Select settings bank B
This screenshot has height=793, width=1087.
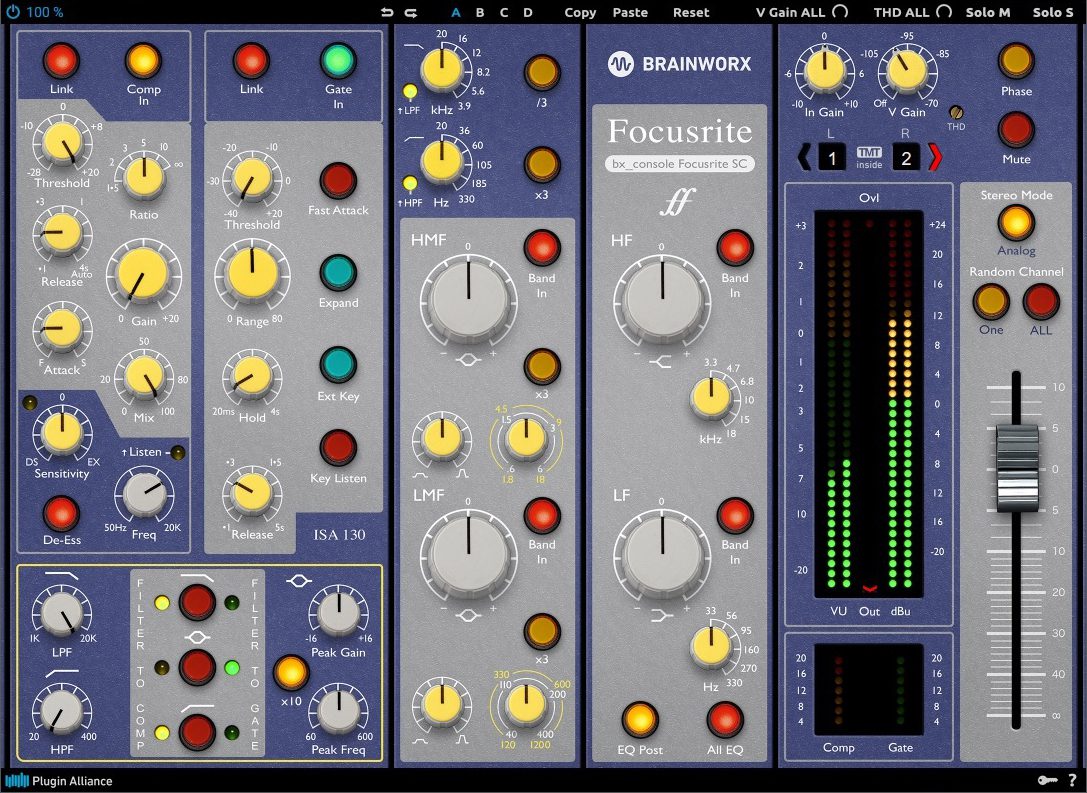[x=479, y=12]
